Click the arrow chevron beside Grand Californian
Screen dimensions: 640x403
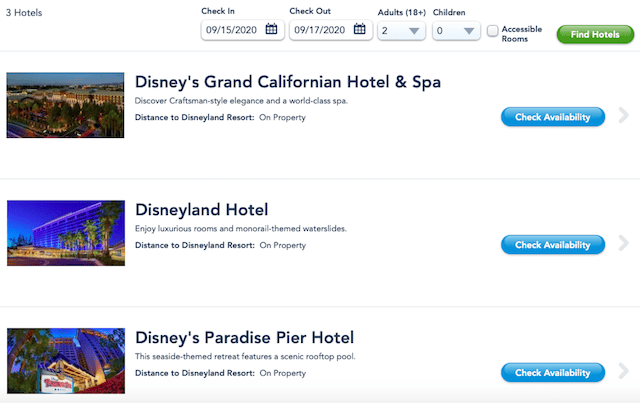tap(623, 115)
